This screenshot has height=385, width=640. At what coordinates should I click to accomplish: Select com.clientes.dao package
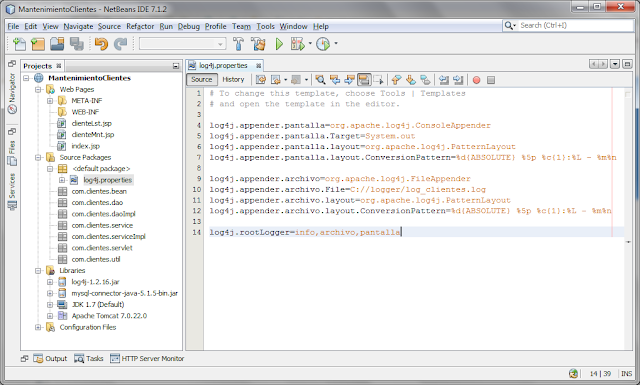97,203
